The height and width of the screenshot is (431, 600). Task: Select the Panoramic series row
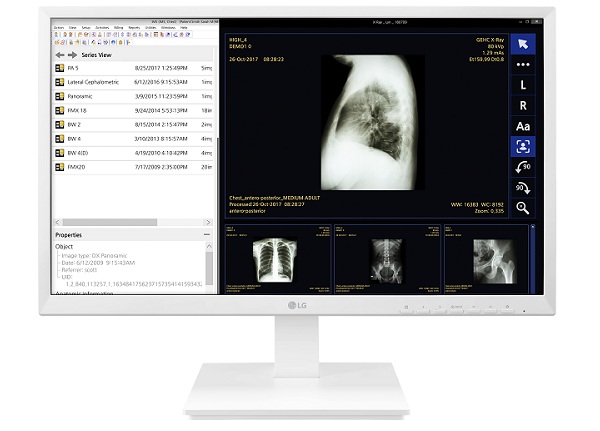point(133,96)
